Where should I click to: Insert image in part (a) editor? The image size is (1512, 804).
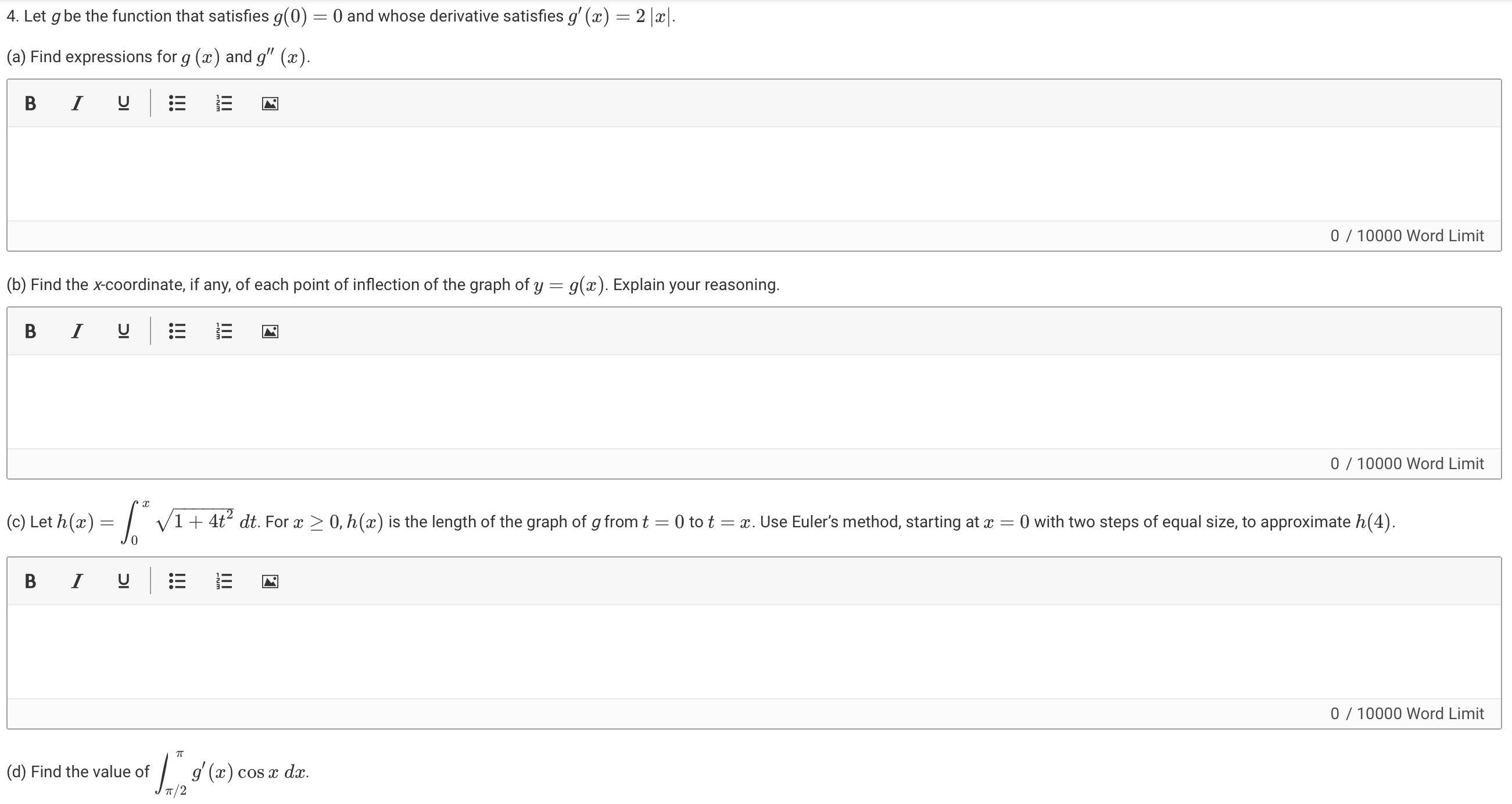pos(270,104)
